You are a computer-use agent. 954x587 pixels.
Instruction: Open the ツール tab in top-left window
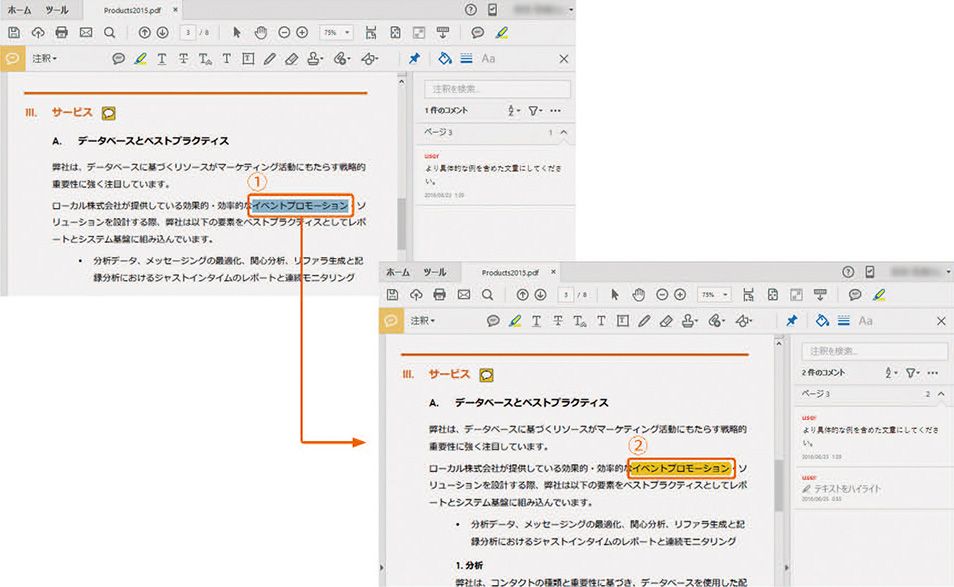tap(57, 10)
